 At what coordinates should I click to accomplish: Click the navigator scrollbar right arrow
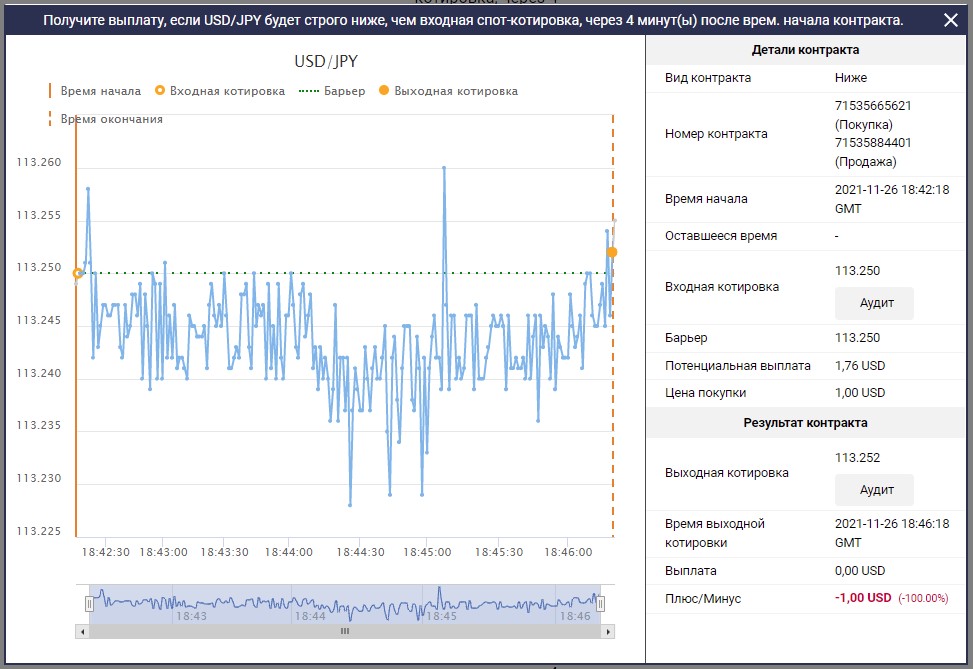(x=608, y=632)
